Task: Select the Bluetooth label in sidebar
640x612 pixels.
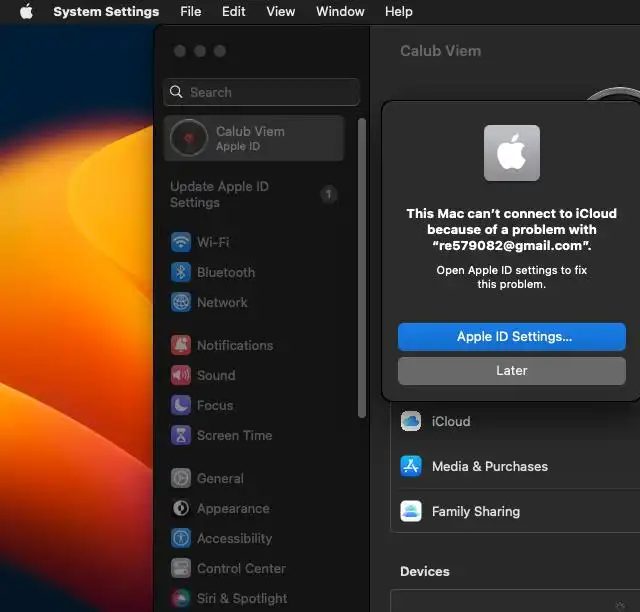Action: (226, 272)
